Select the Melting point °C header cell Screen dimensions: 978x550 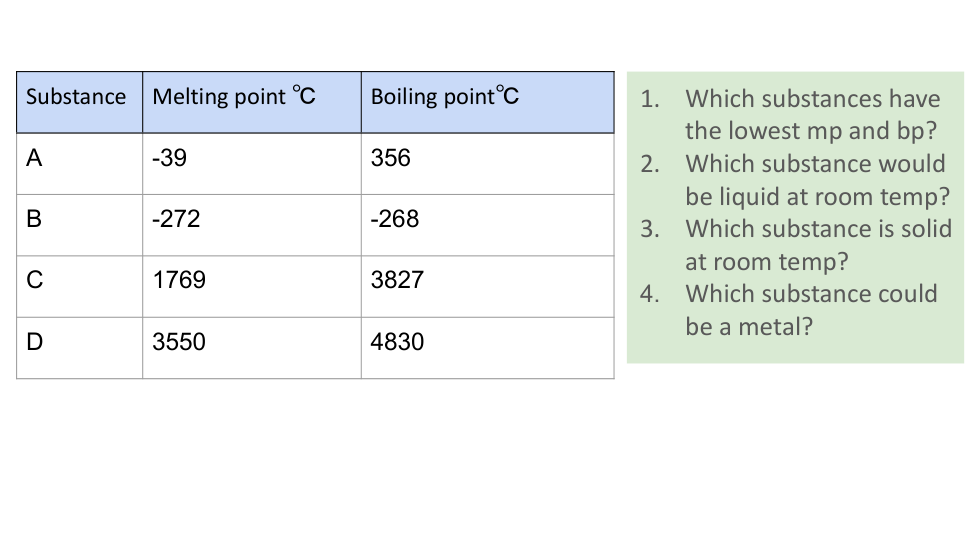point(233,97)
